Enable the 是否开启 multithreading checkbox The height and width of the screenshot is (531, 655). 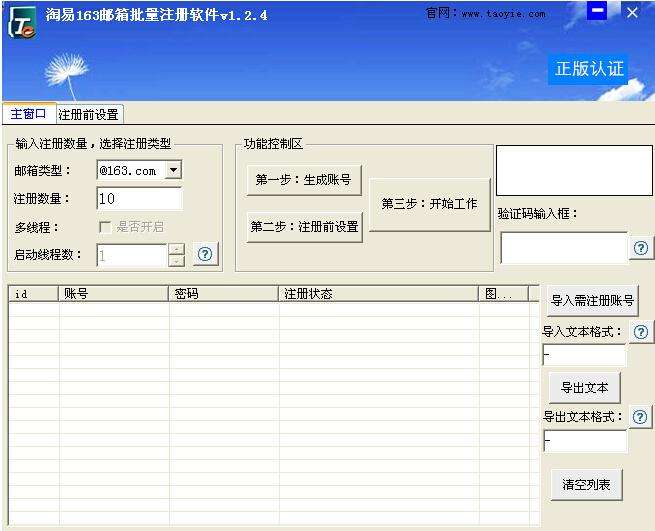[x=105, y=227]
